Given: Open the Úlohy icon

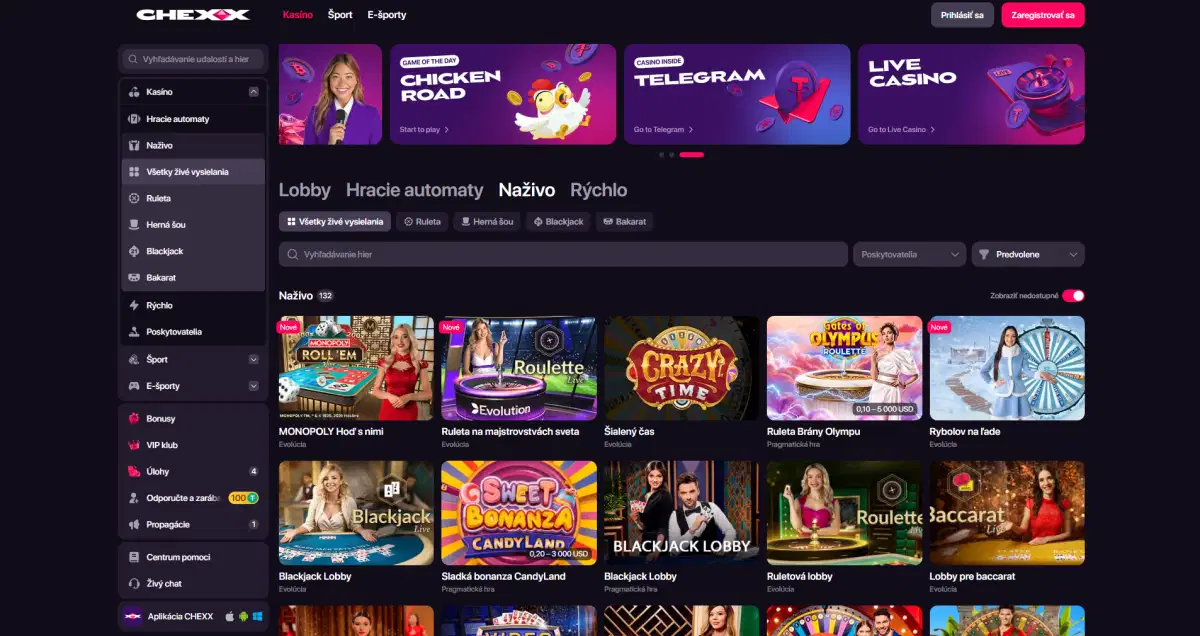Looking at the screenshot, I should 134,471.
